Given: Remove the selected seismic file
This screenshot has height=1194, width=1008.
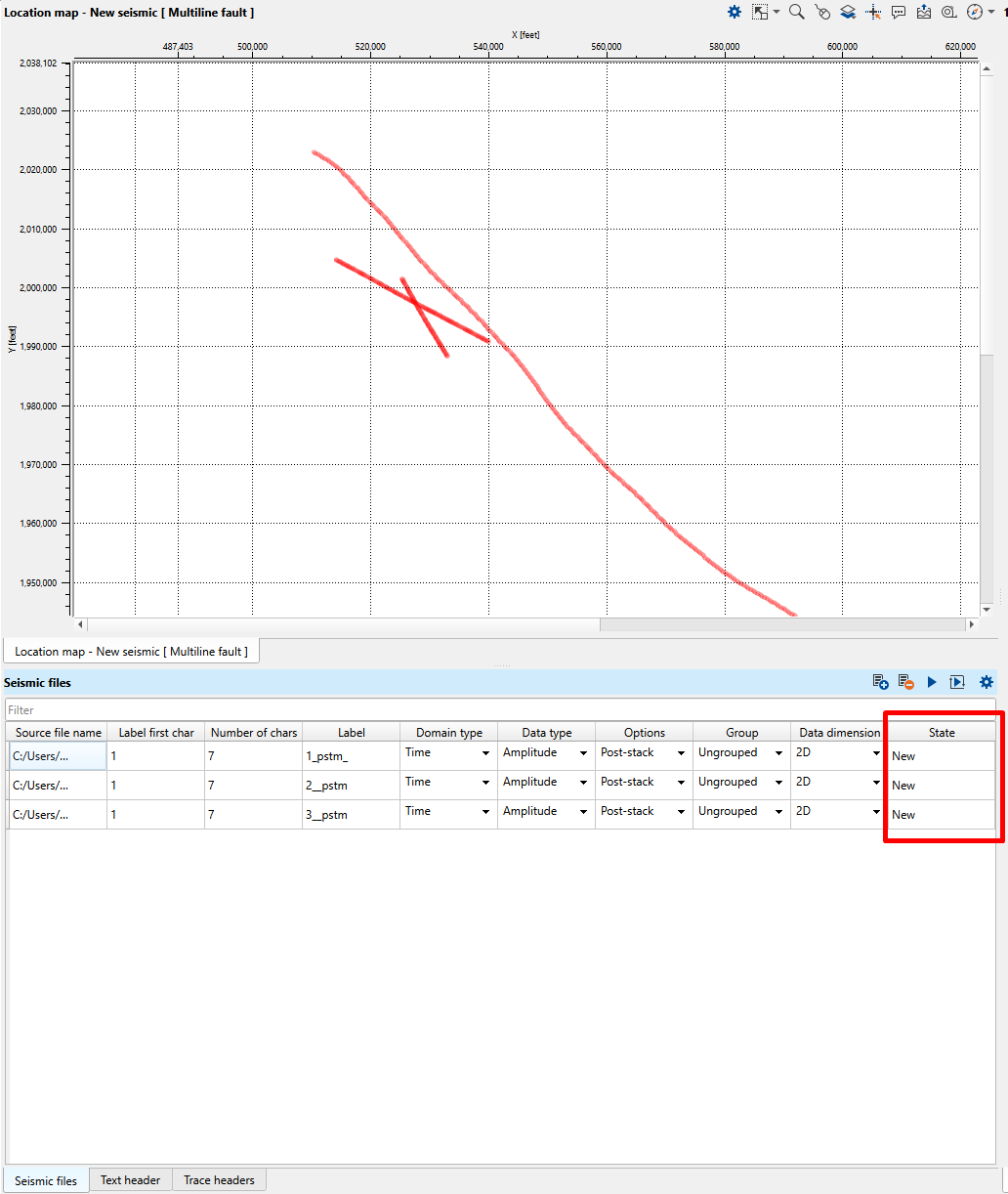Looking at the screenshot, I should [x=904, y=682].
